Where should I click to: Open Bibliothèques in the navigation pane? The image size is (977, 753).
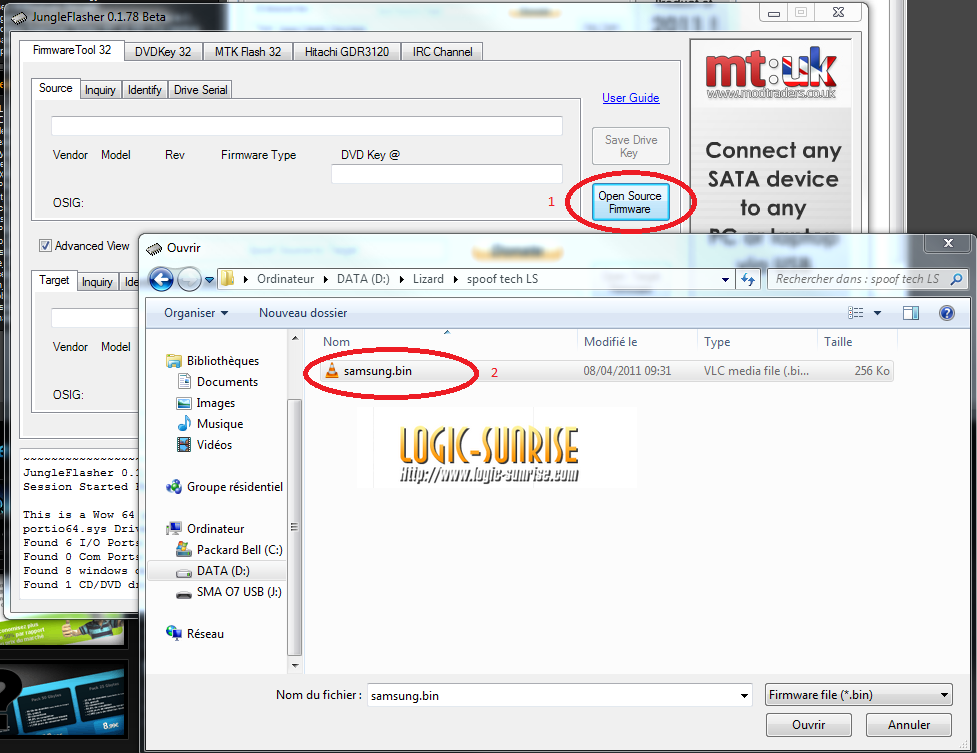coord(222,361)
